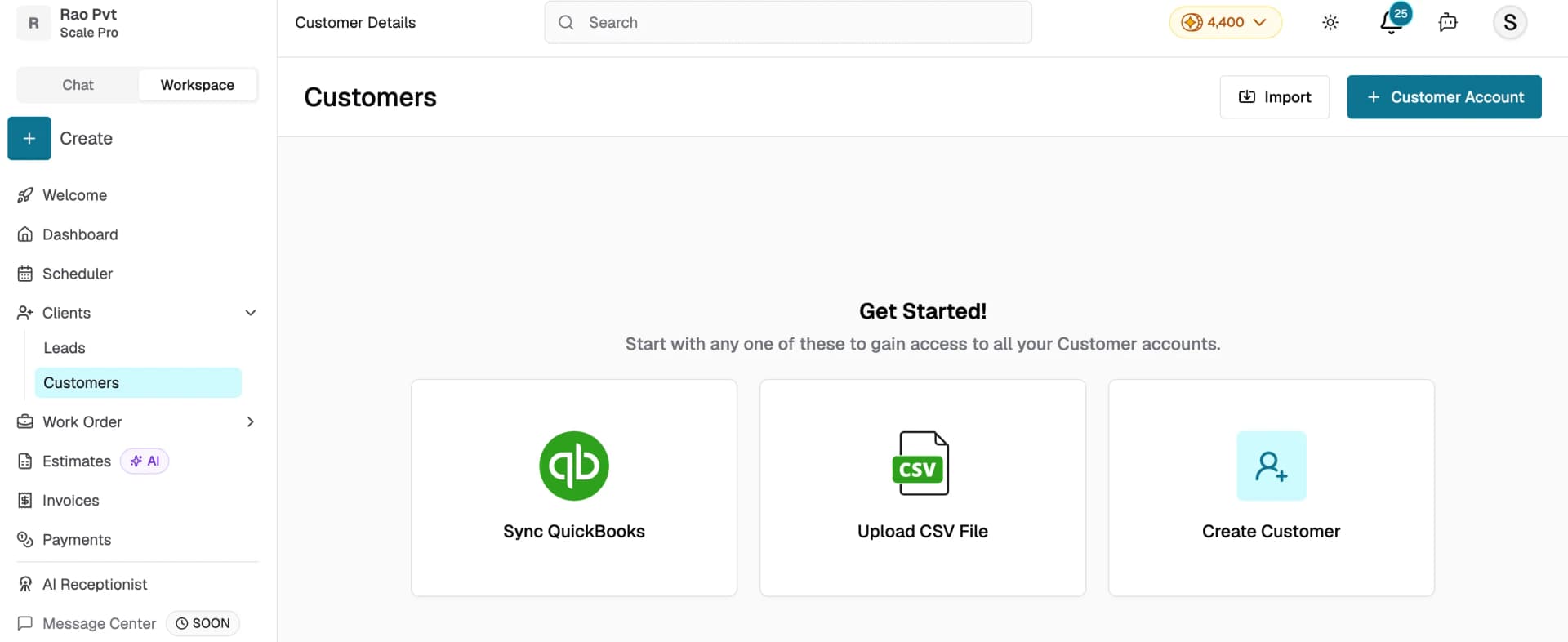Click the Create button label
Screen dimensions: 1568x642
[x=86, y=139]
